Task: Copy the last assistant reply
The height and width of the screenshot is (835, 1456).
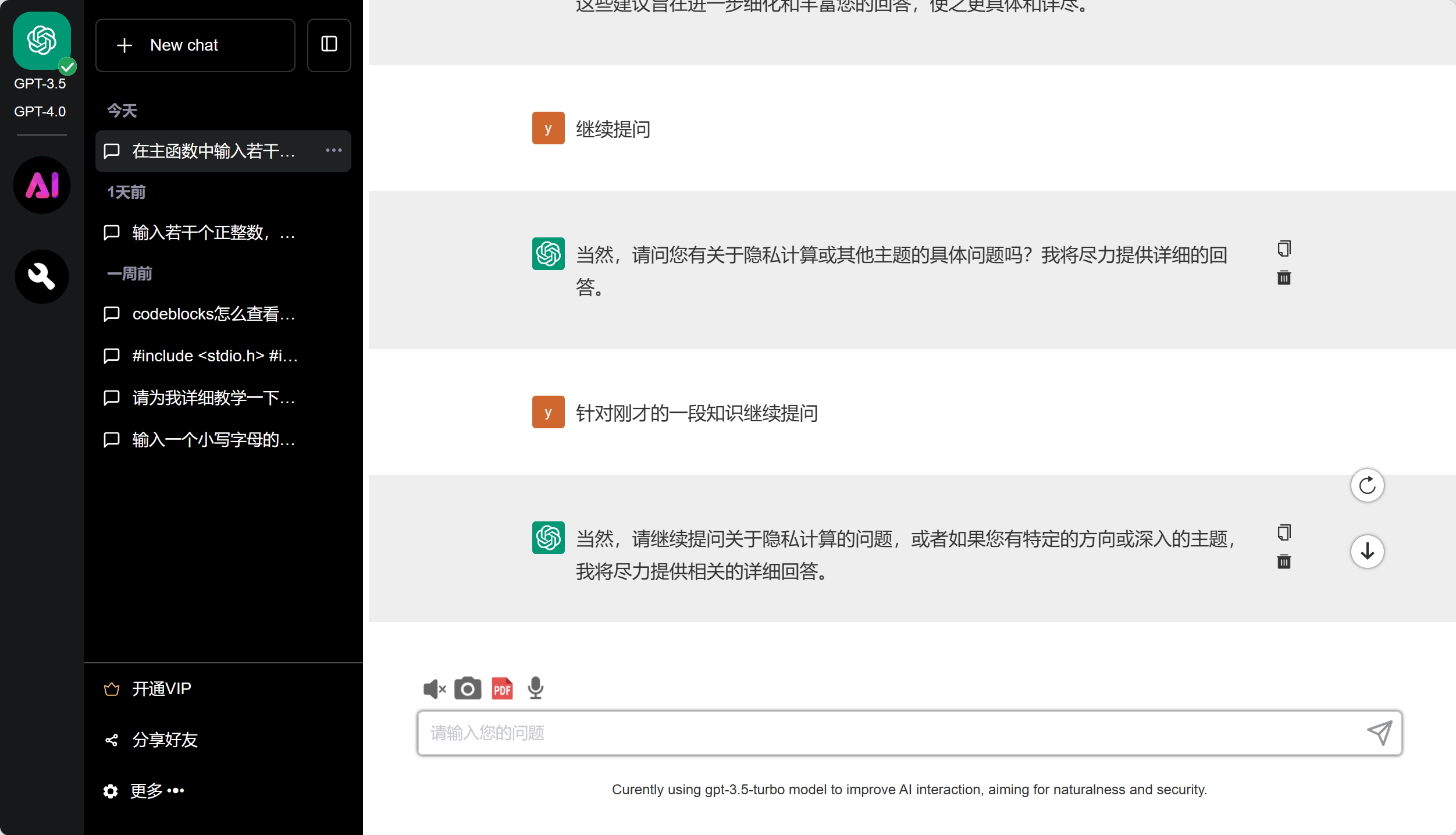Action: 1284,532
